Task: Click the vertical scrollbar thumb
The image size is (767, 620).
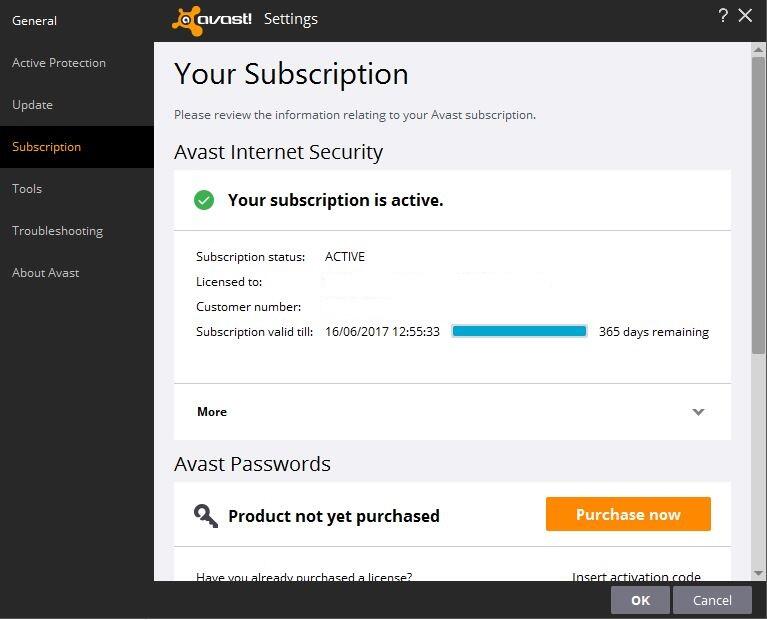Action: (759, 200)
